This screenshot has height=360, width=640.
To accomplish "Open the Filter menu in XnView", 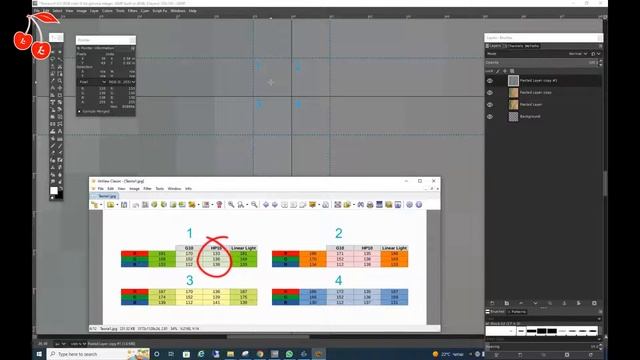I will [147, 189].
